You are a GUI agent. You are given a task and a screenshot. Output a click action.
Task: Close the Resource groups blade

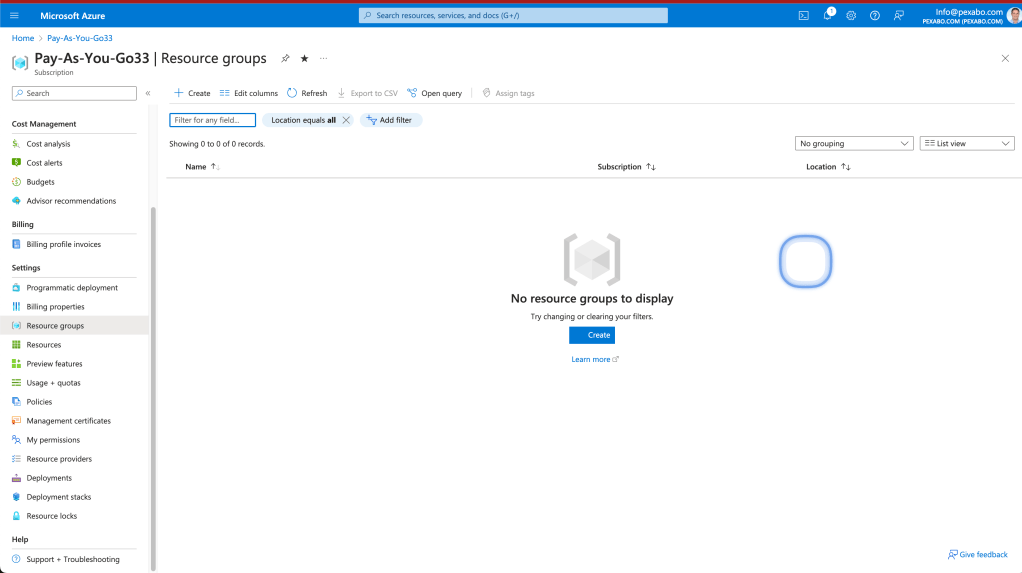coord(1005,59)
